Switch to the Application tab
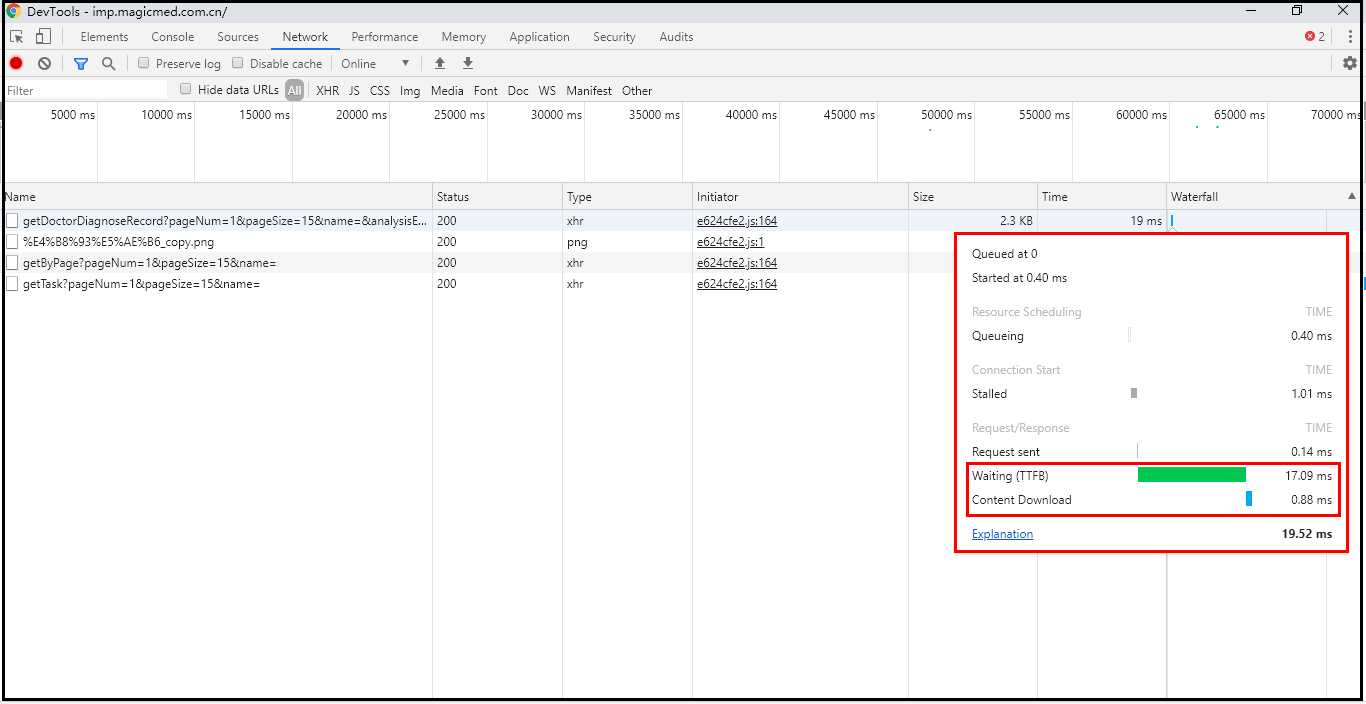 click(x=539, y=37)
